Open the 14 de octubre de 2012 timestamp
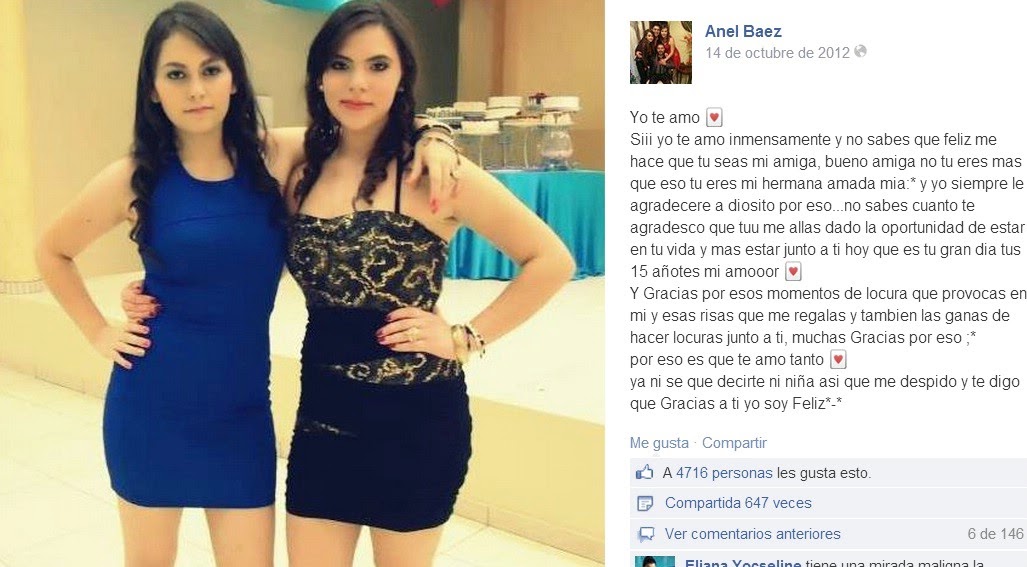 point(777,52)
